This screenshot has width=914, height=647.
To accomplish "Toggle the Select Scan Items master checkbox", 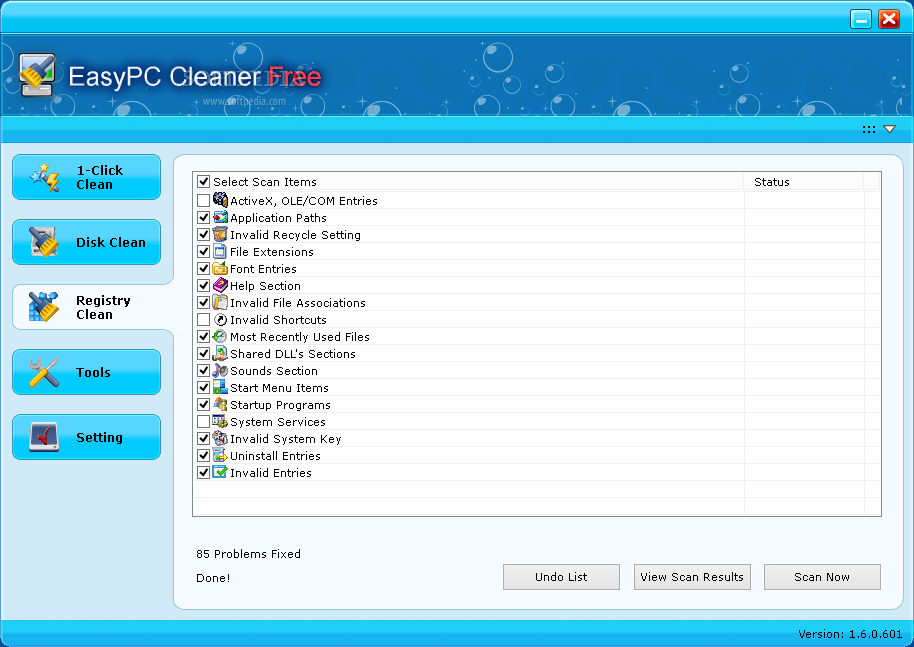I will [203, 181].
